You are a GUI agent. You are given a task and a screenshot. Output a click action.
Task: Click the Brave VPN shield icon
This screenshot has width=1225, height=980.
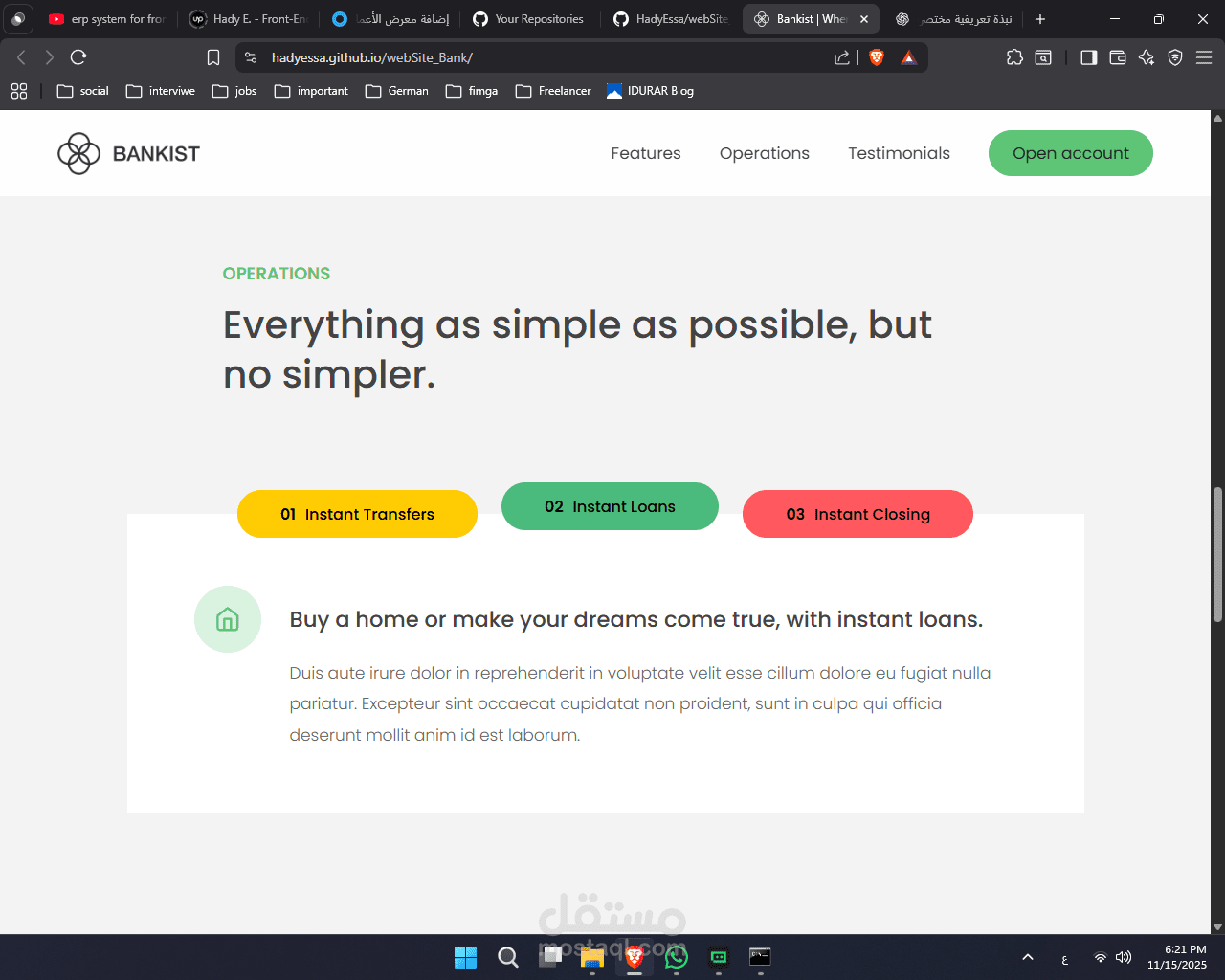click(x=1175, y=57)
